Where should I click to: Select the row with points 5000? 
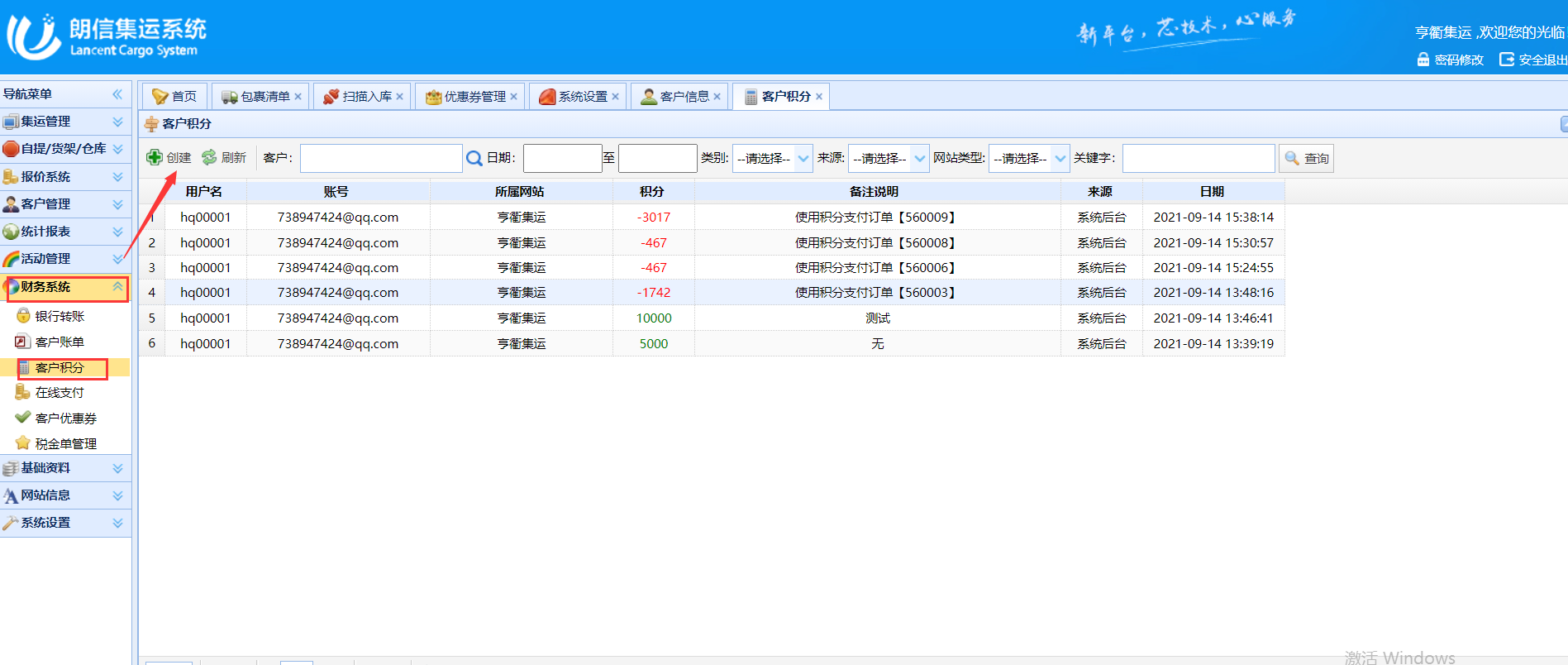pos(712,343)
